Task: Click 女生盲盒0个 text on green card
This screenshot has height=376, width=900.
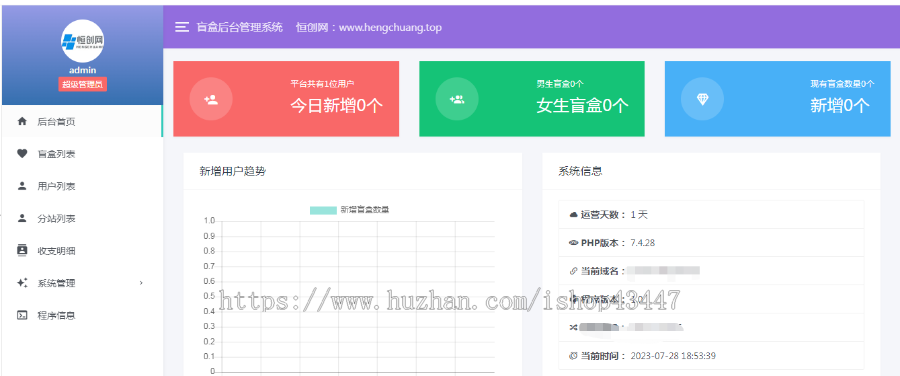Action: tap(583, 105)
